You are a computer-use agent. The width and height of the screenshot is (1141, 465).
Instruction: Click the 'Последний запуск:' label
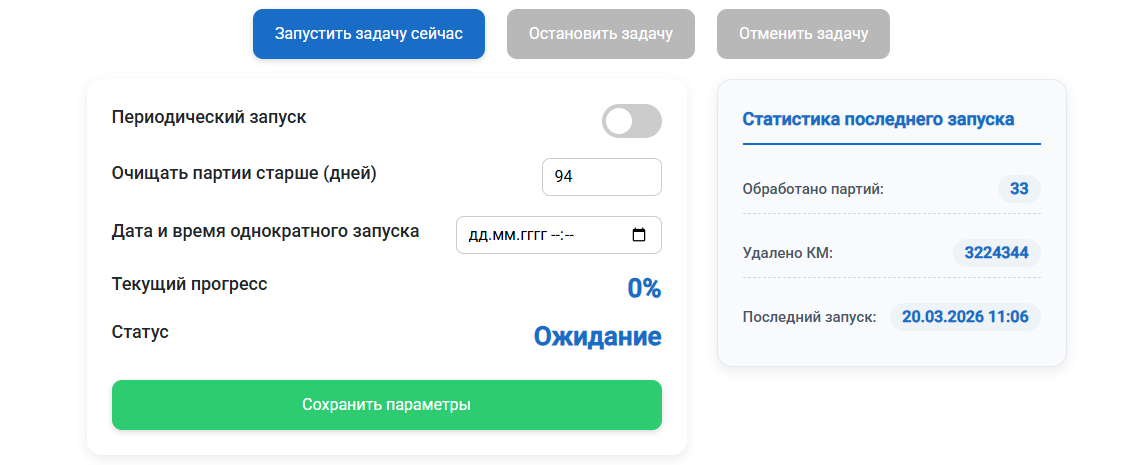(x=809, y=317)
